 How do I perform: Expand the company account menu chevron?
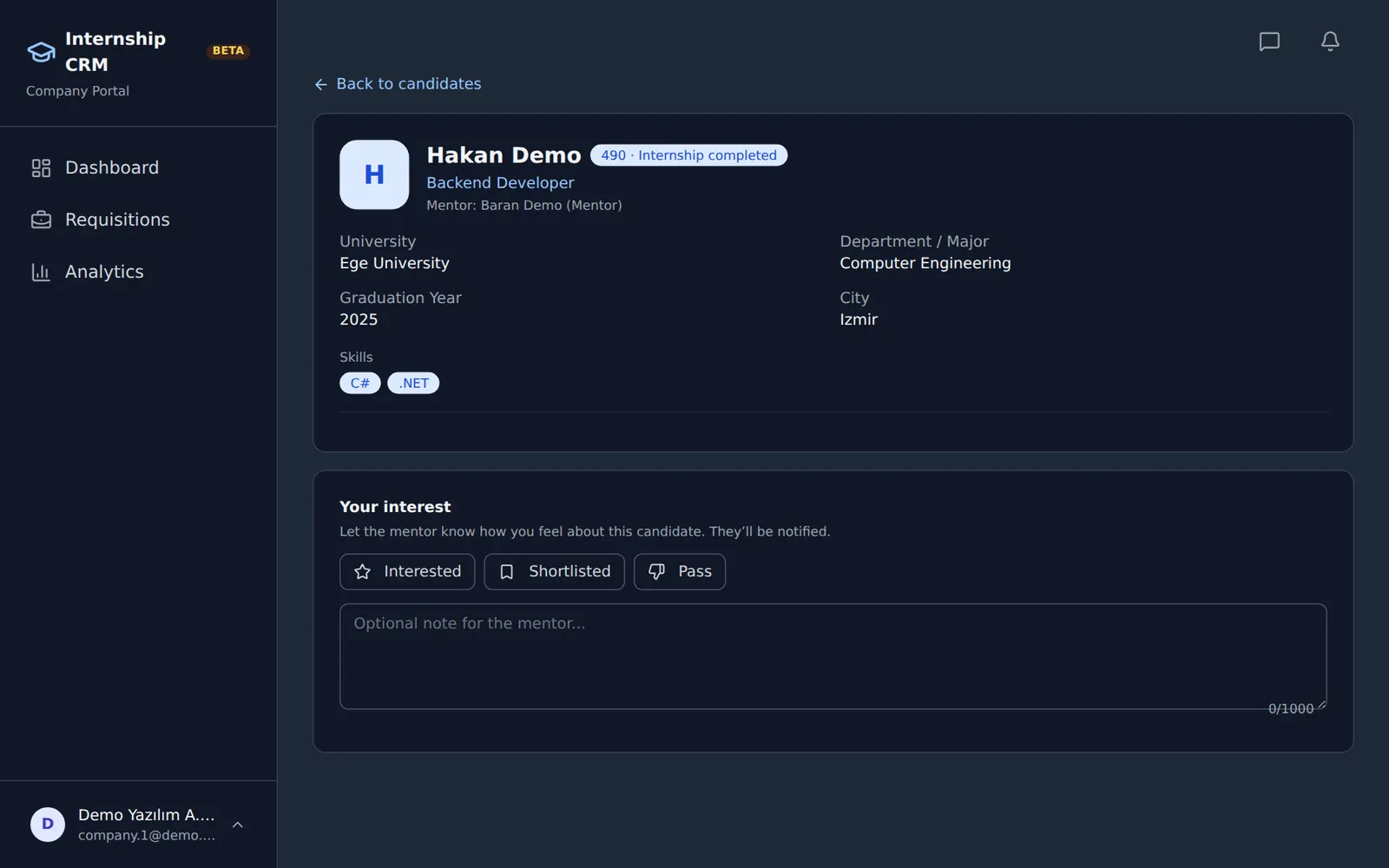pyautogui.click(x=238, y=825)
